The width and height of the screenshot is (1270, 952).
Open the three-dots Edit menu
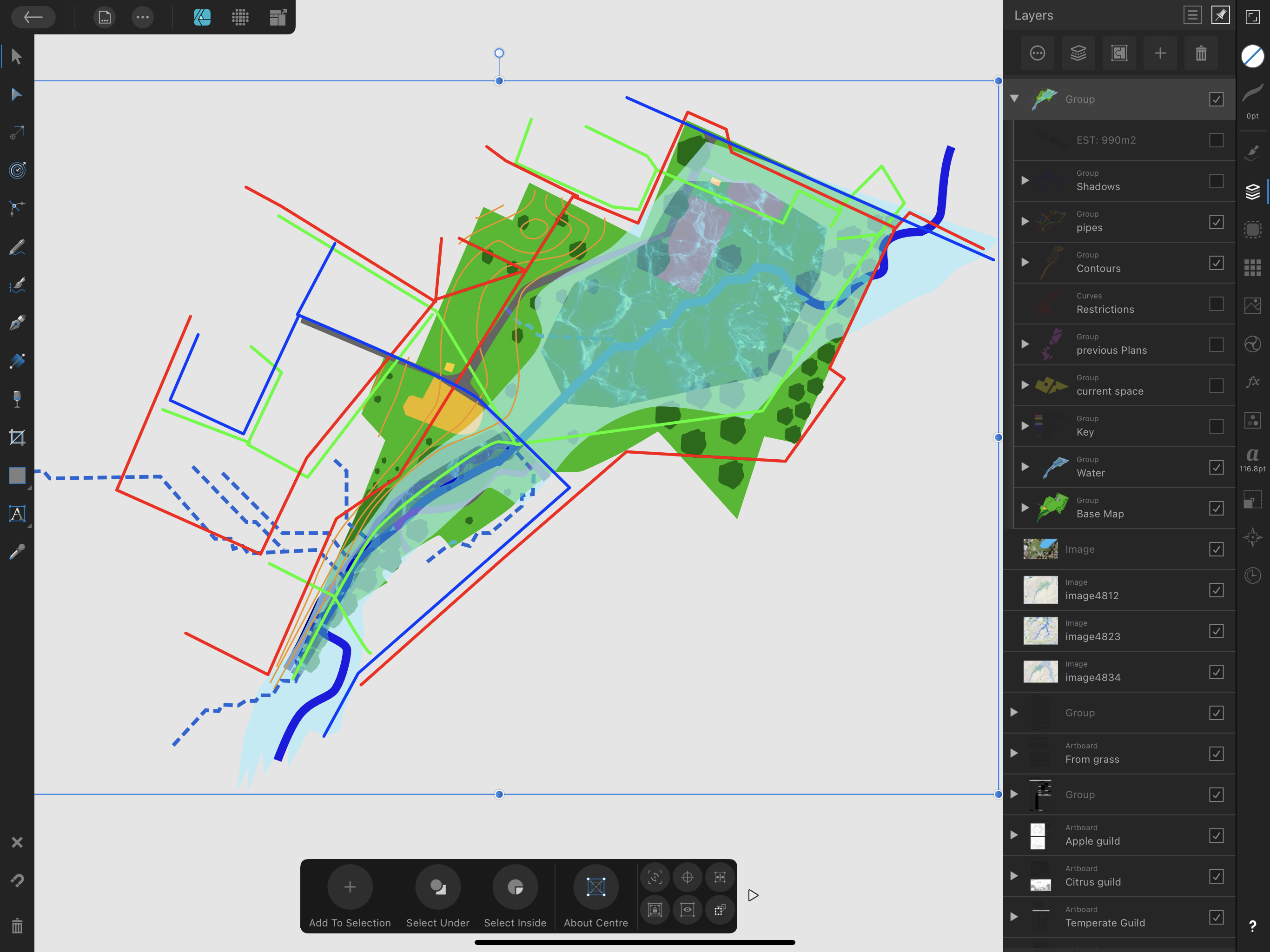(x=142, y=17)
